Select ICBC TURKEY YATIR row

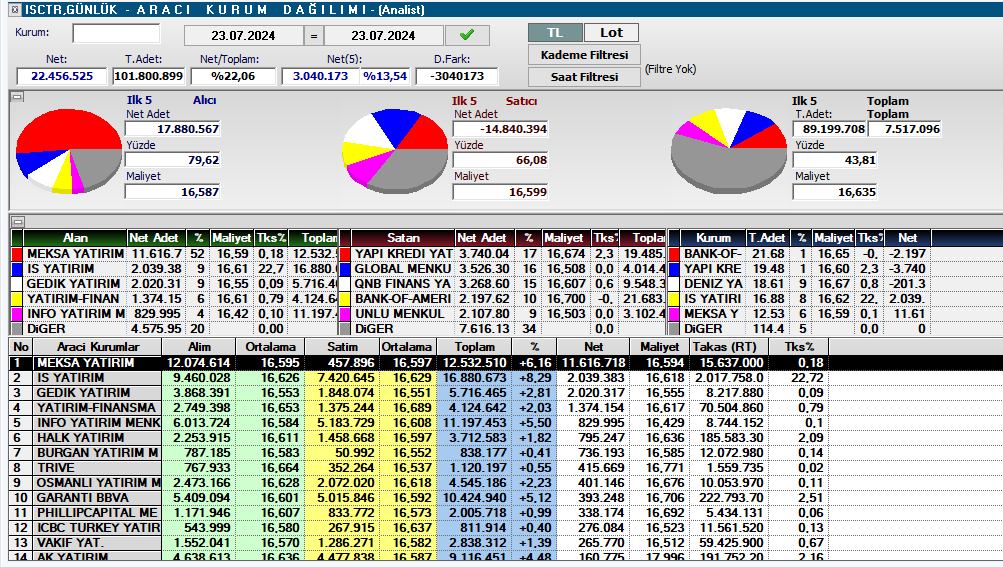pos(505,528)
